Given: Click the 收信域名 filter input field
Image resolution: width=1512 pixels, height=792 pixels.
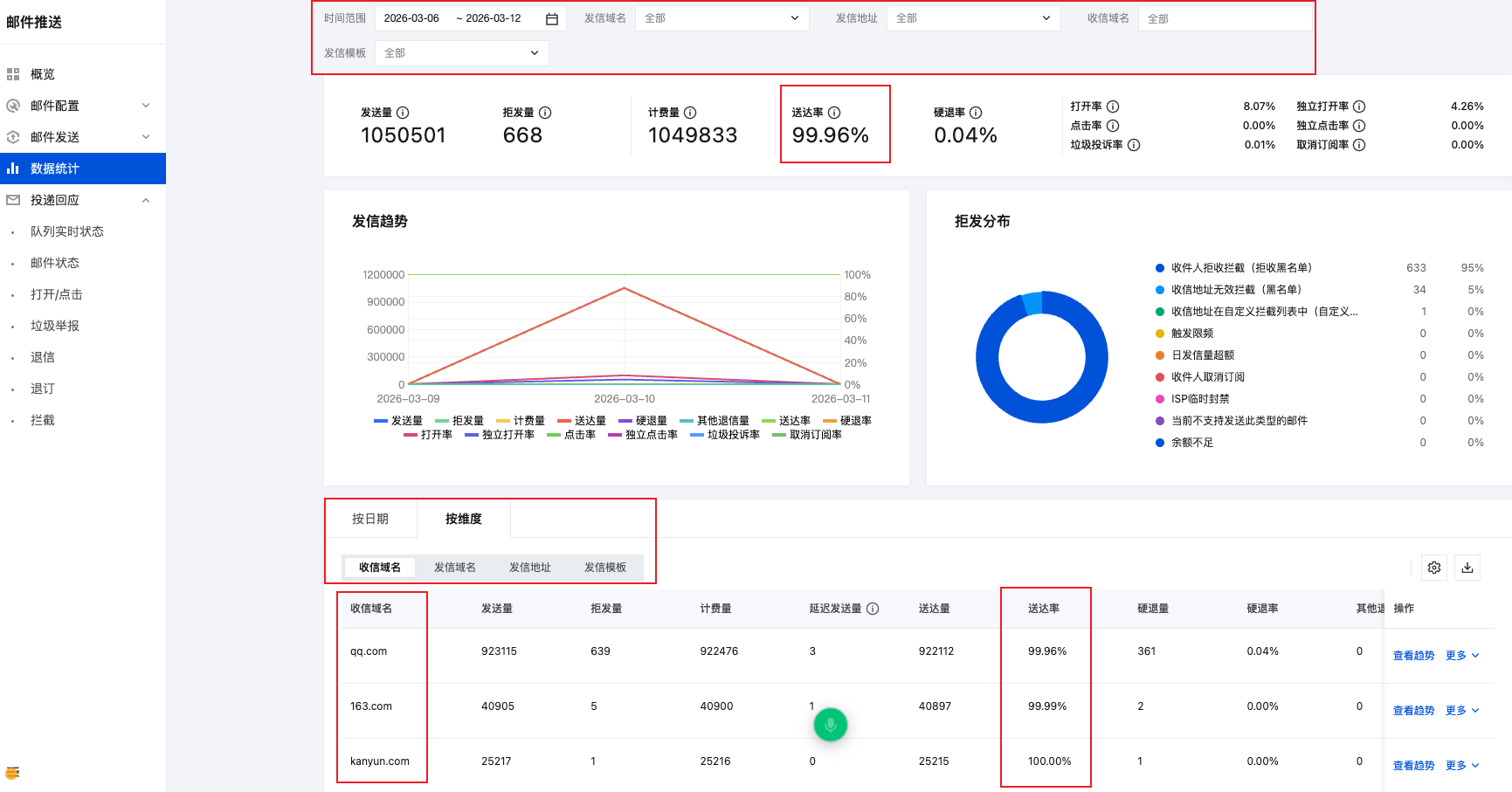Looking at the screenshot, I should coord(1225,18).
